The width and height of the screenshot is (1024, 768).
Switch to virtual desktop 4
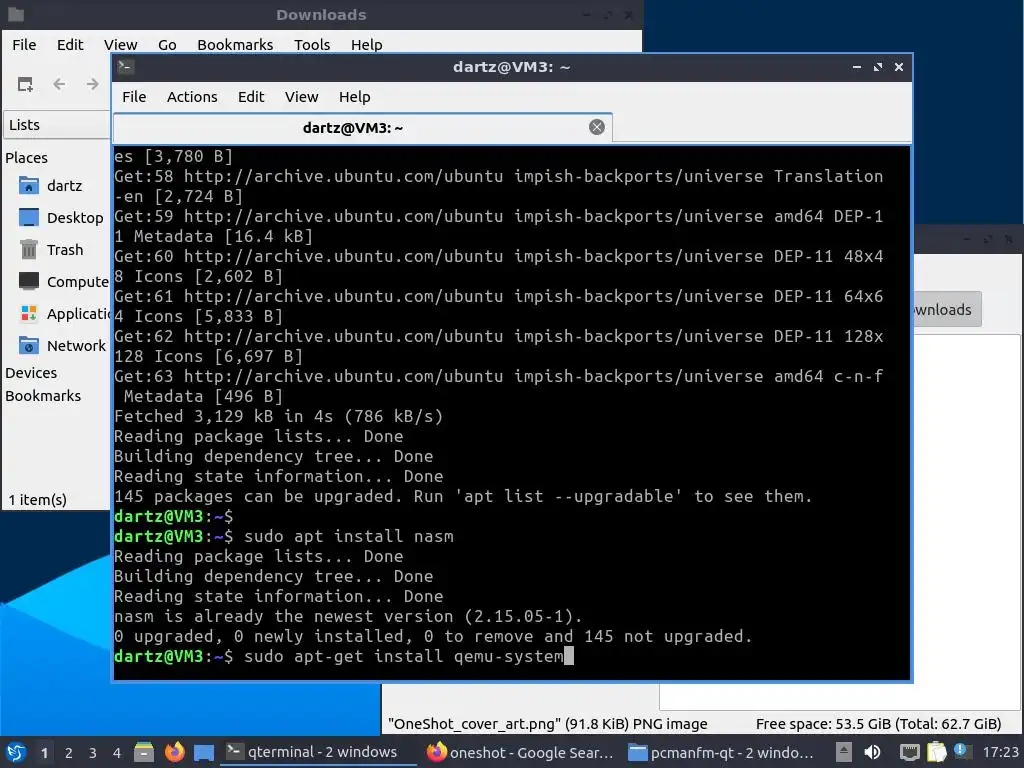pos(117,753)
